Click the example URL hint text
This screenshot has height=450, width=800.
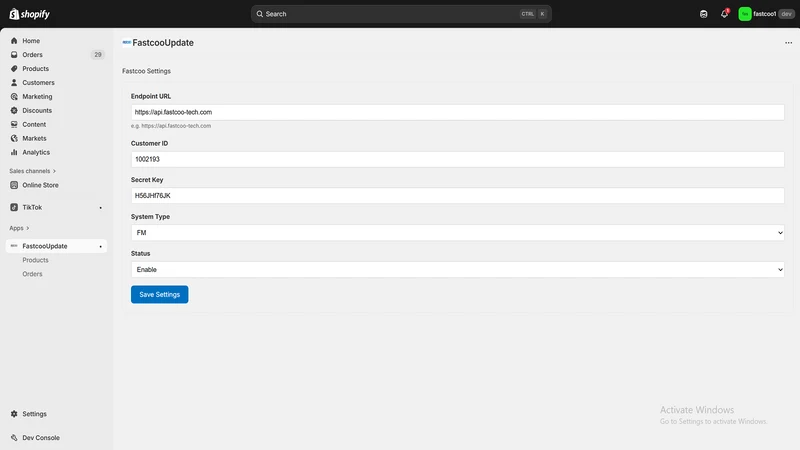tap(171, 126)
